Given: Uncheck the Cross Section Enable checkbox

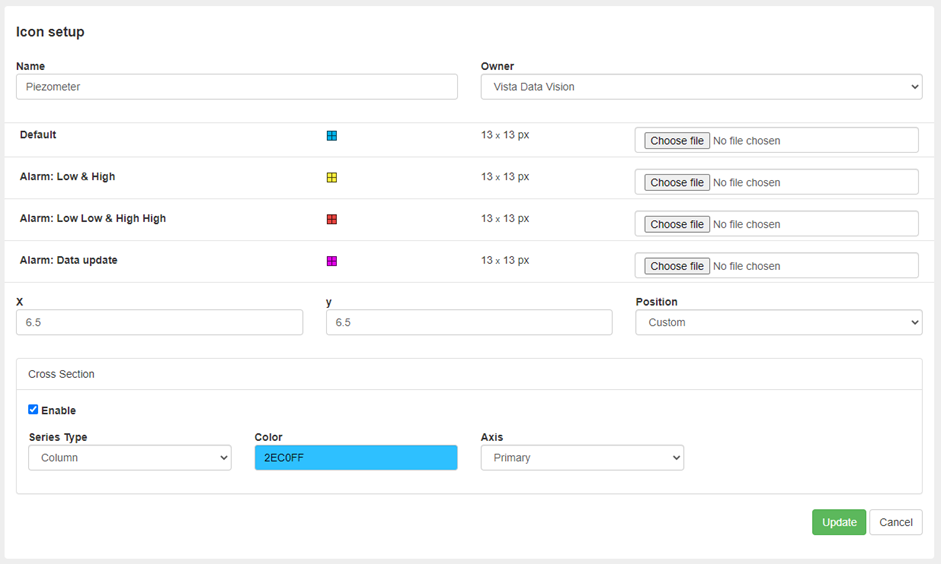Looking at the screenshot, I should point(33,410).
